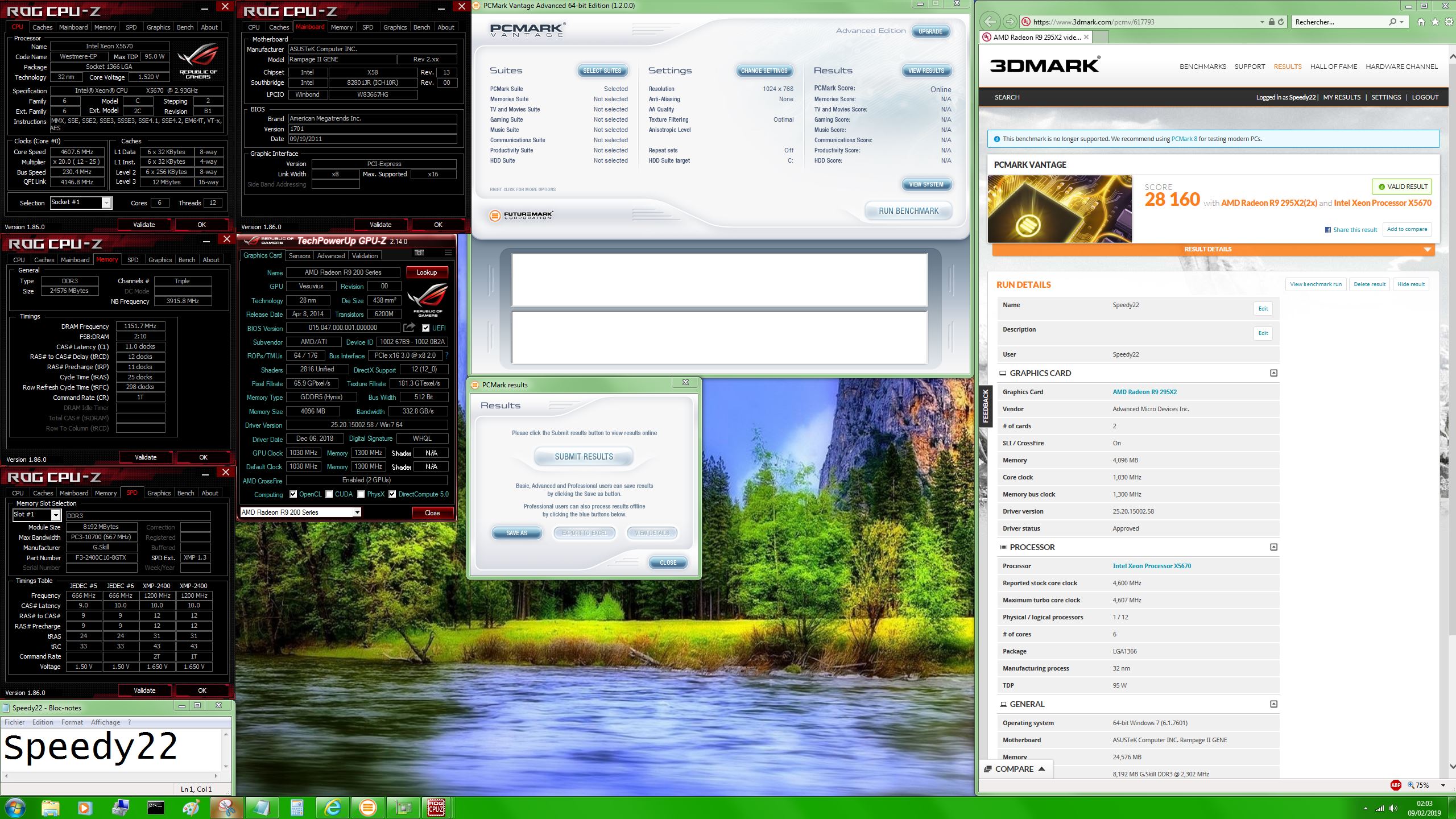Click the ABP adblock icon in status bar
Viewport: 1456px width, 819px height.
1396,785
